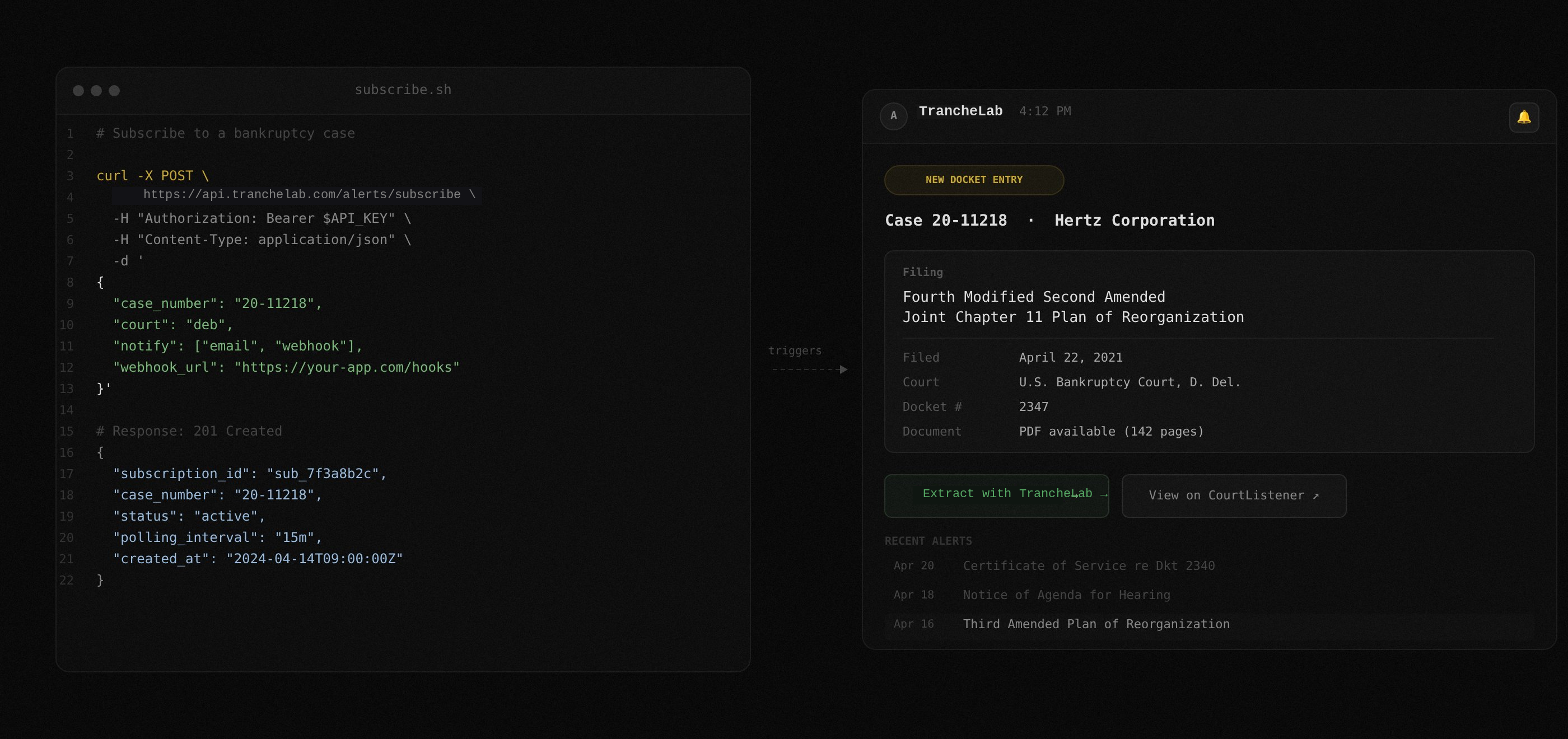
Task: Click docket number 2347
Action: point(1034,406)
